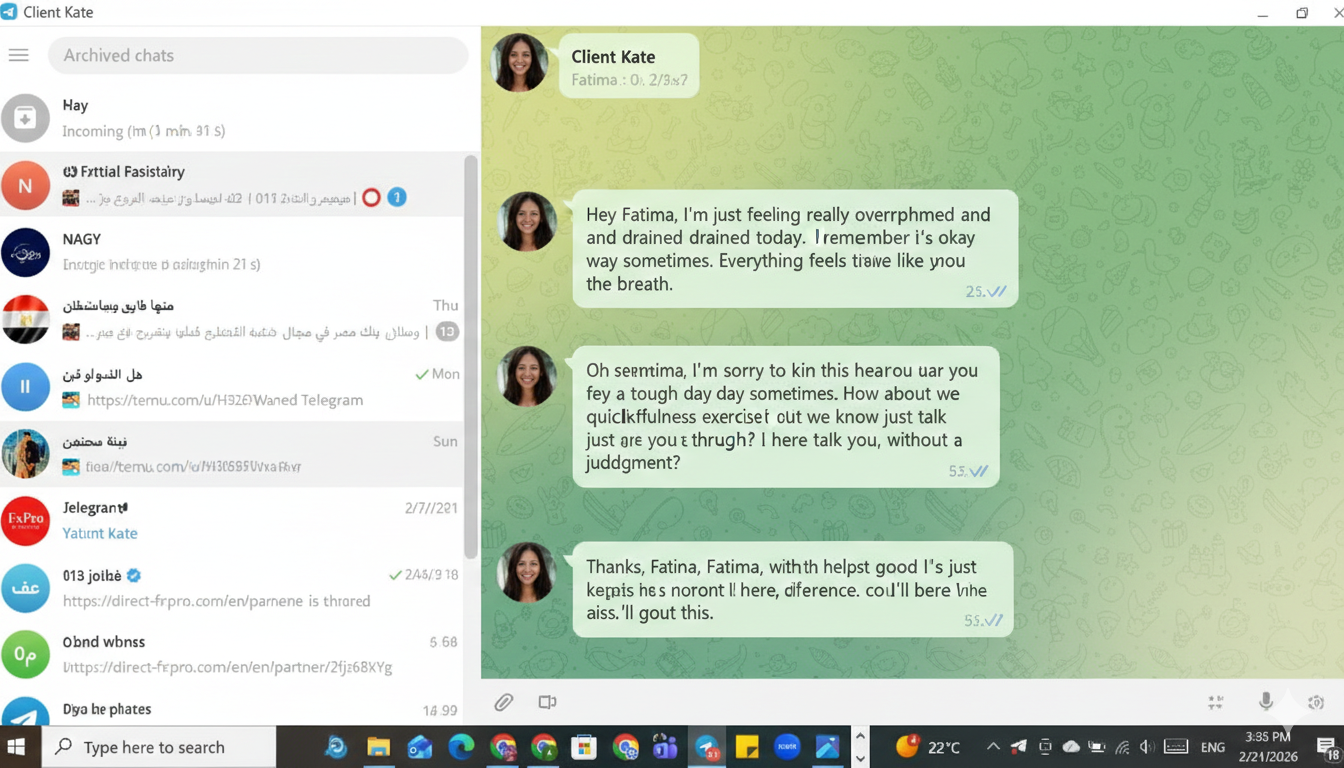Click the red circle badge in second chat
Image resolution: width=1344 pixels, height=768 pixels.
tap(371, 198)
